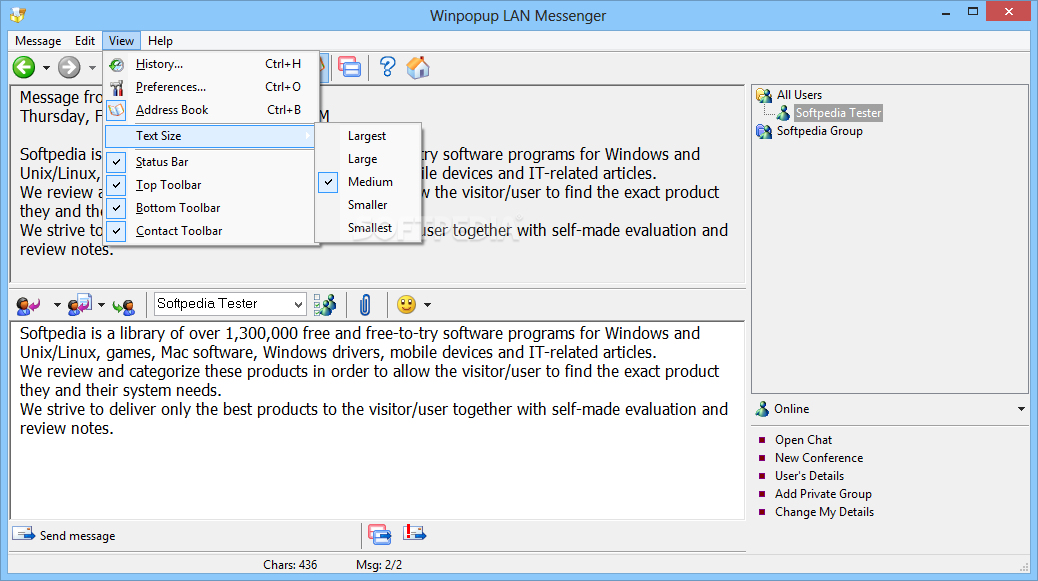Click the Help question mark icon
The image size is (1038, 581).
coord(387,67)
